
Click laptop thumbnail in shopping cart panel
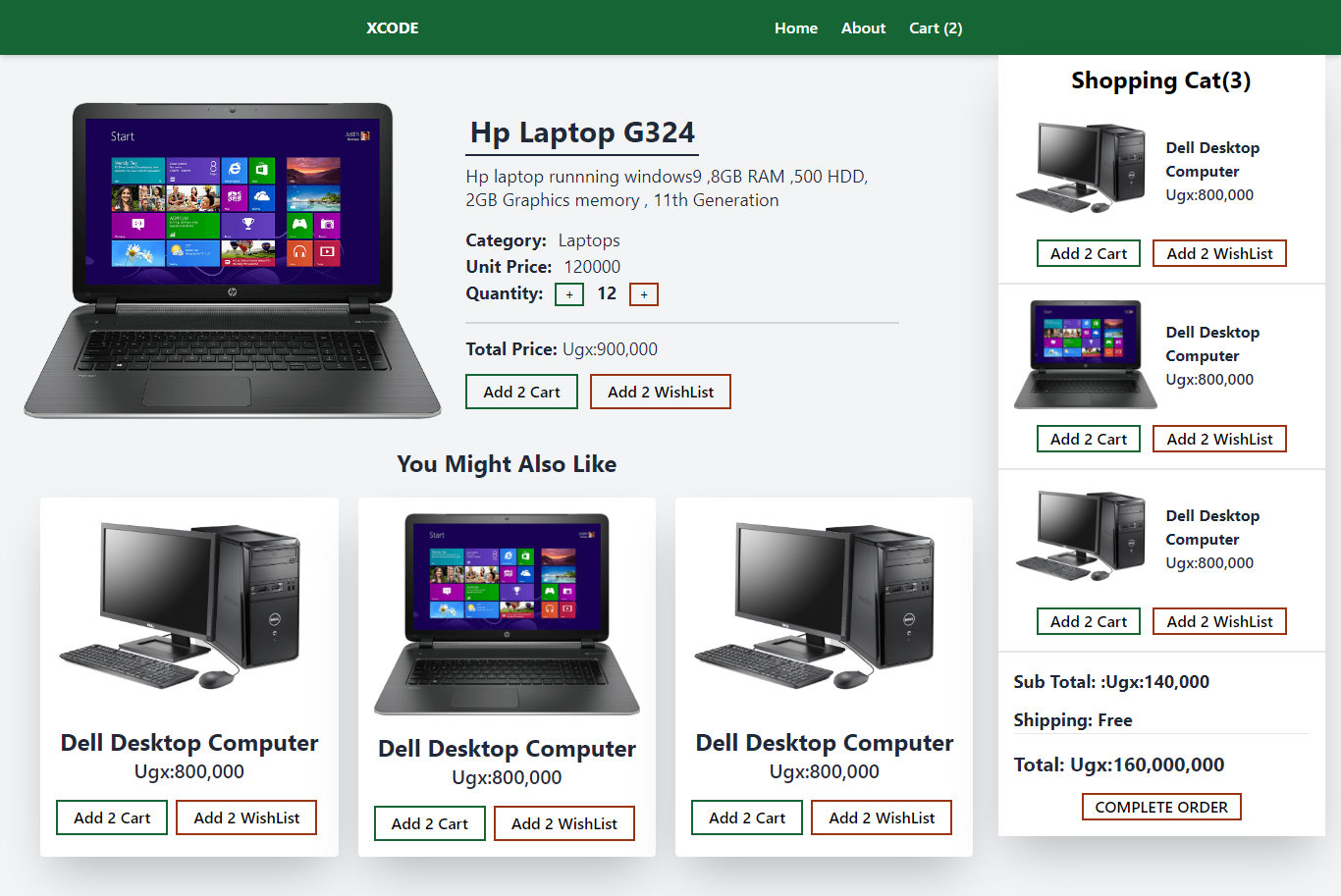tap(1086, 355)
